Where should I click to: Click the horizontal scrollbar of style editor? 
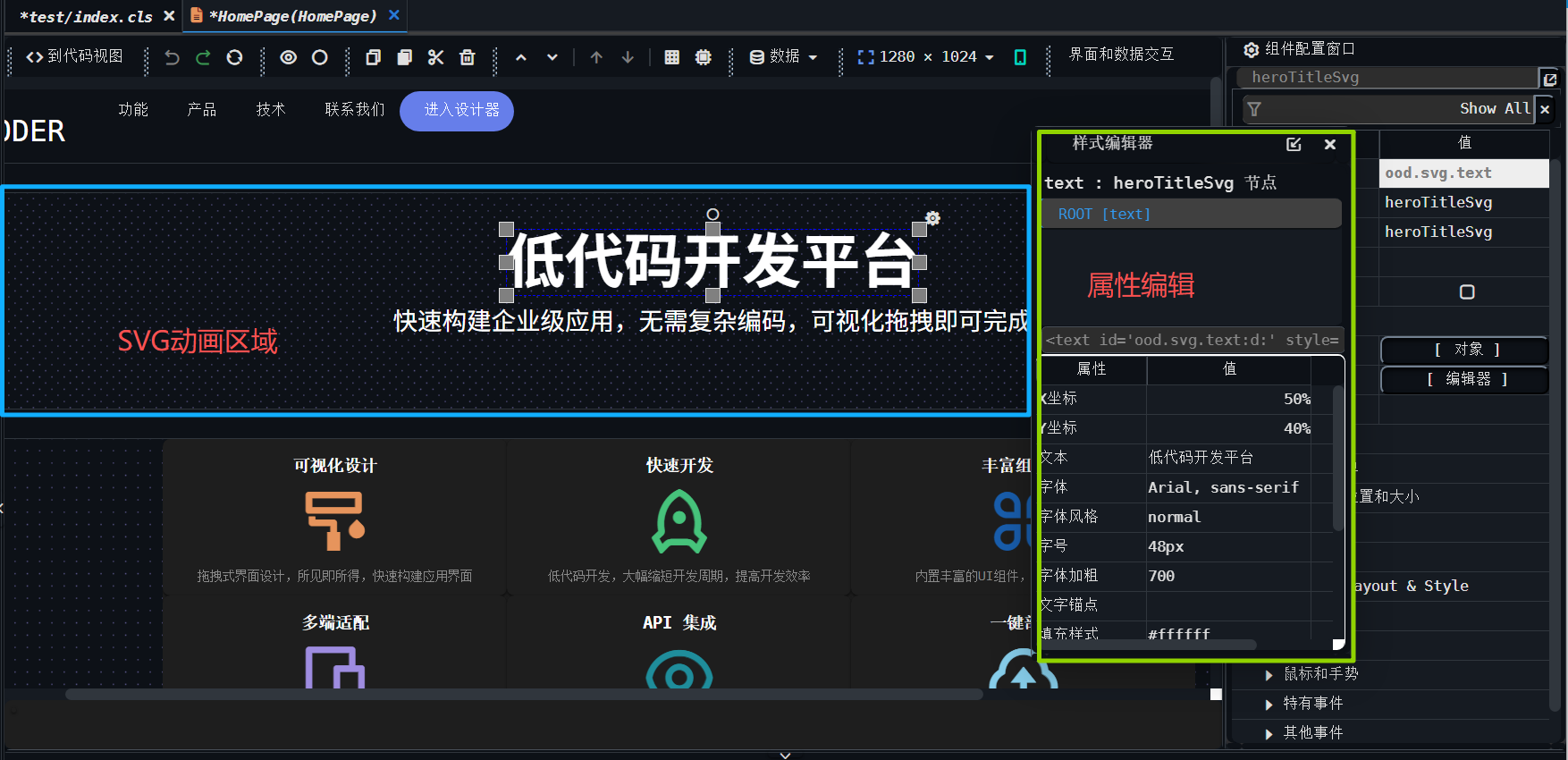click(1149, 645)
